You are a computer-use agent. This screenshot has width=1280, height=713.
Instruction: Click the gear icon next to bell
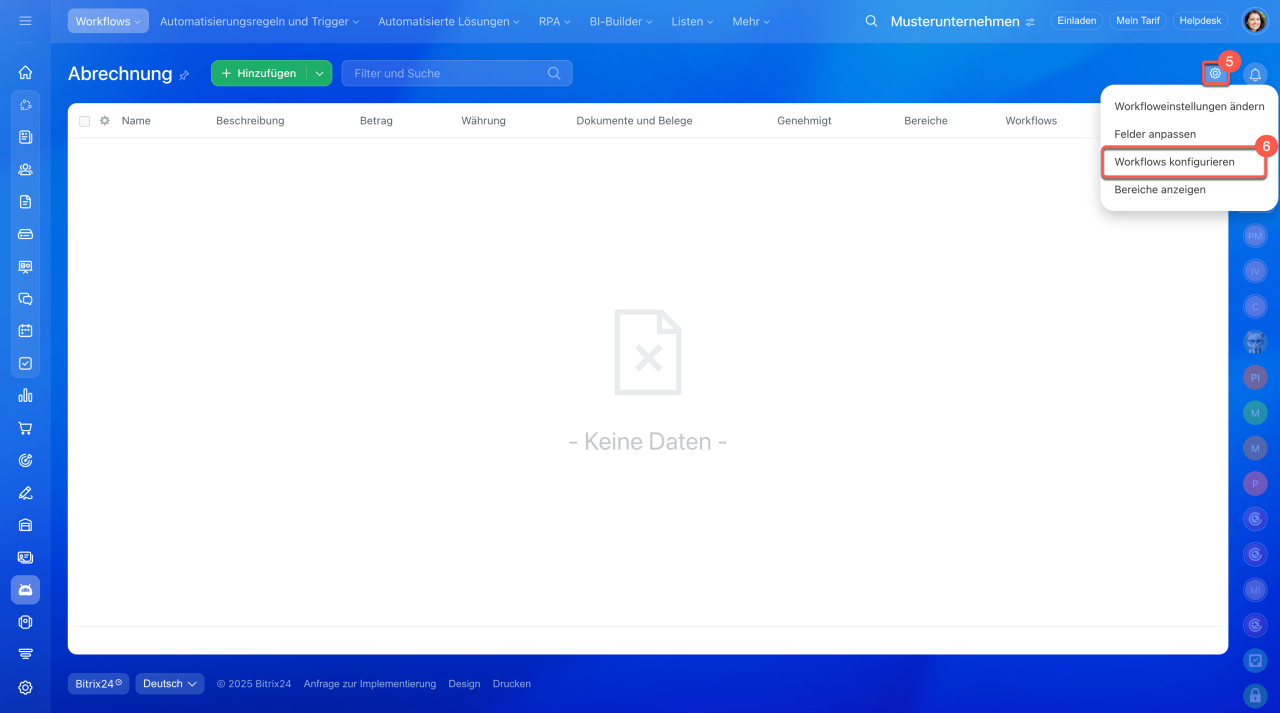pyautogui.click(x=1215, y=73)
